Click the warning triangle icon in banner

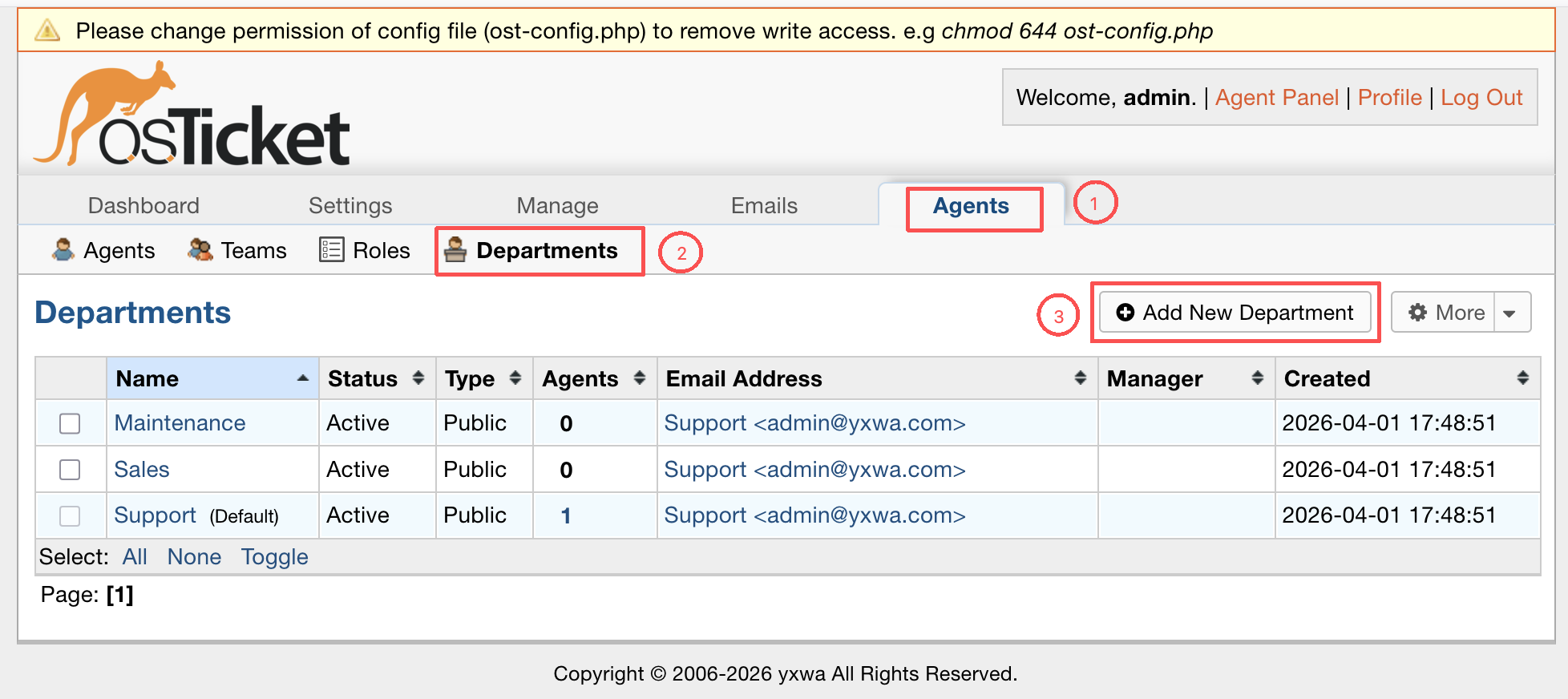(47, 30)
